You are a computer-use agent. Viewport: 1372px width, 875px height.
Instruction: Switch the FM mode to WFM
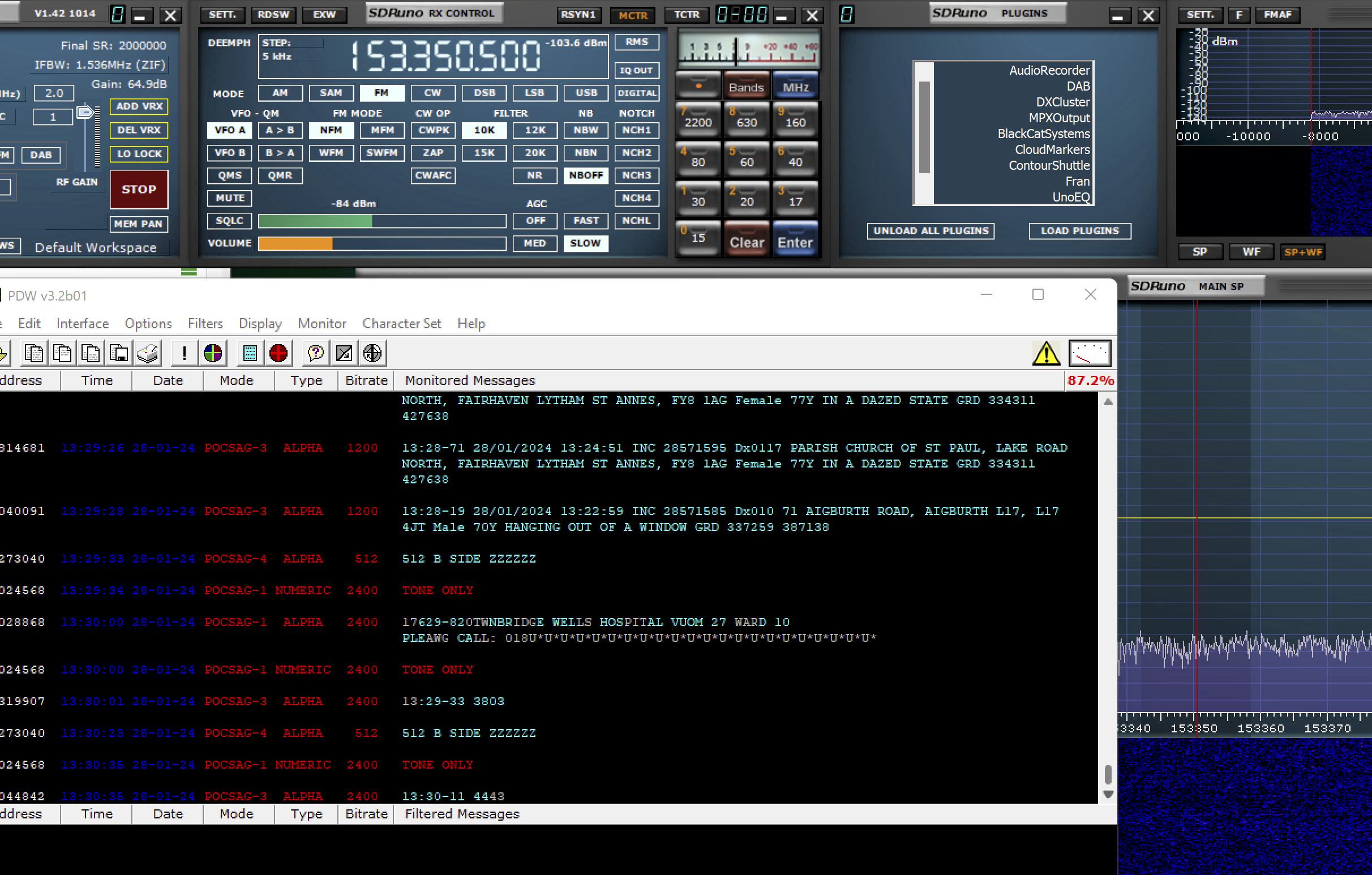tap(331, 153)
